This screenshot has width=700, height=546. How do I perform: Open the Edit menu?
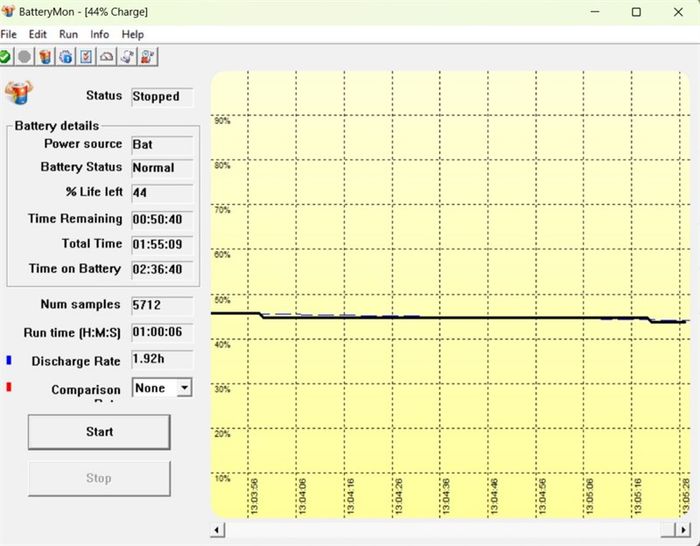[x=38, y=34]
